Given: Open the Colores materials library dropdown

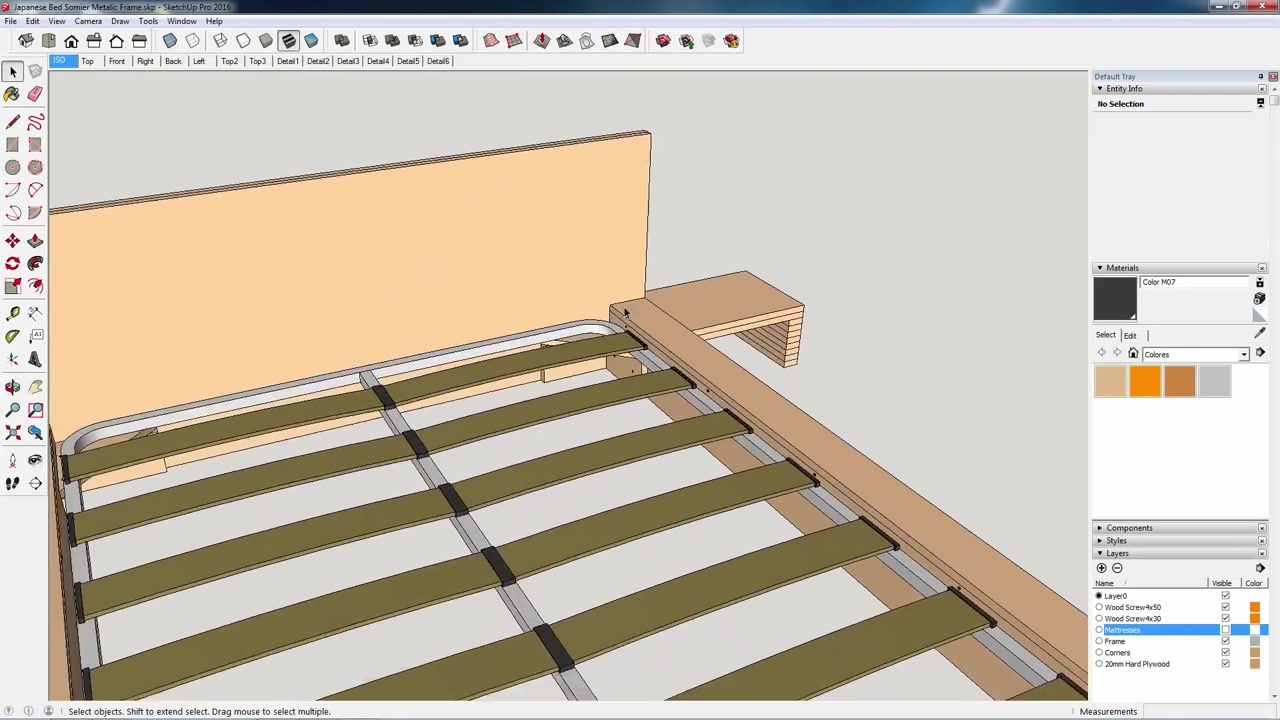Looking at the screenshot, I should pos(1244,355).
